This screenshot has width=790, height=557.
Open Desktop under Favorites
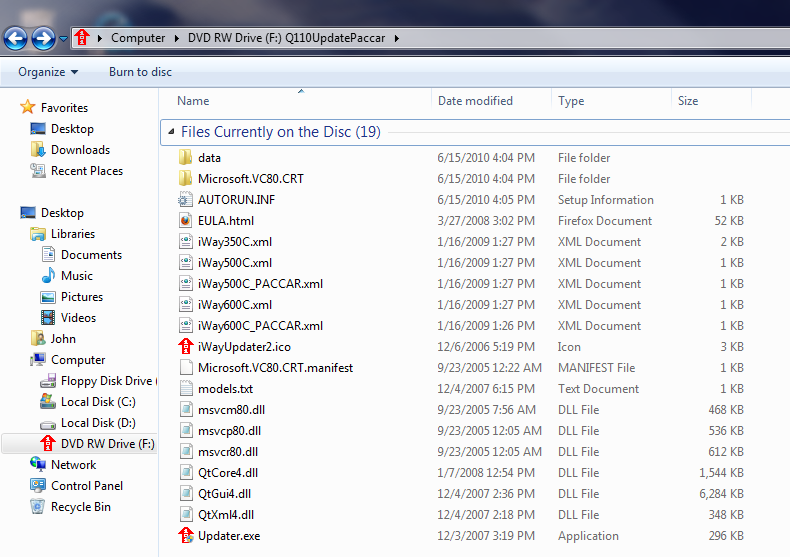pyautogui.click(x=72, y=129)
